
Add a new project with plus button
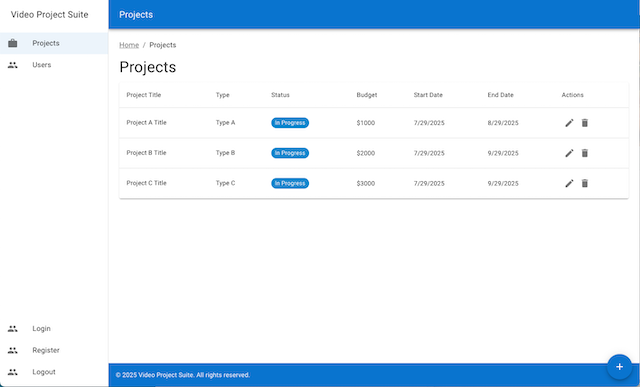coord(619,367)
